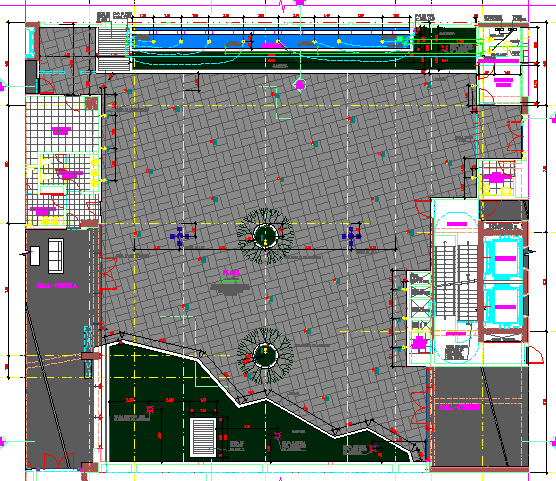Select the red double door of Hall Torre A
The width and height of the screenshot is (556, 481).
tap(108, 274)
